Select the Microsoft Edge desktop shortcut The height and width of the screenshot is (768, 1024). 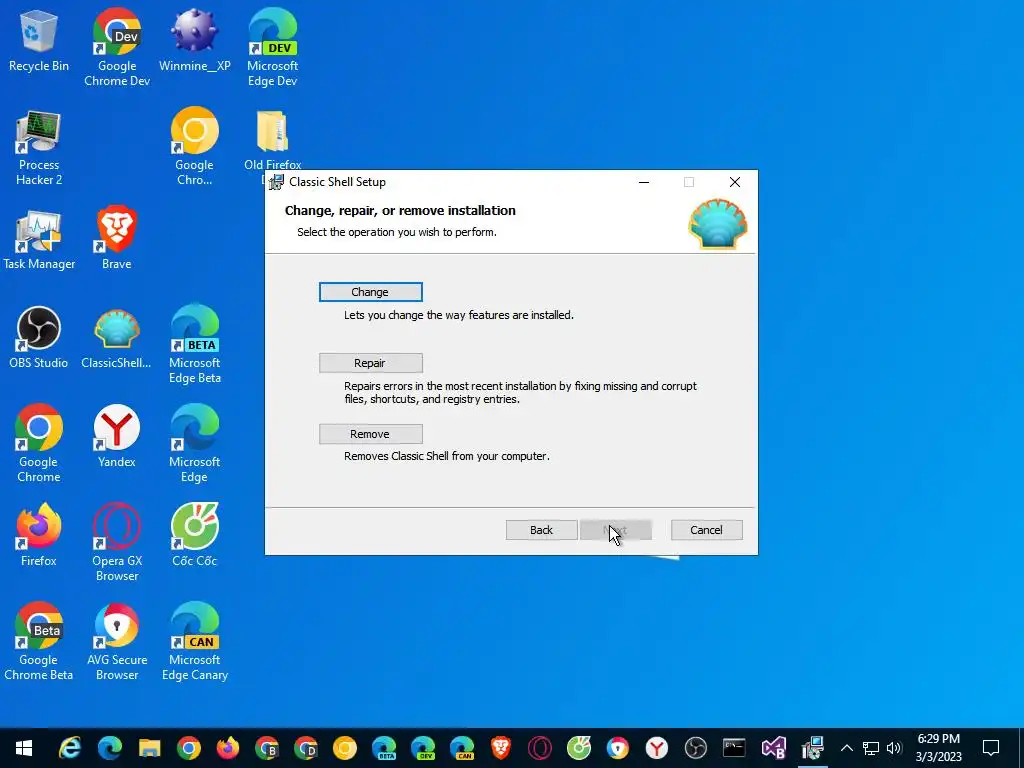[195, 443]
